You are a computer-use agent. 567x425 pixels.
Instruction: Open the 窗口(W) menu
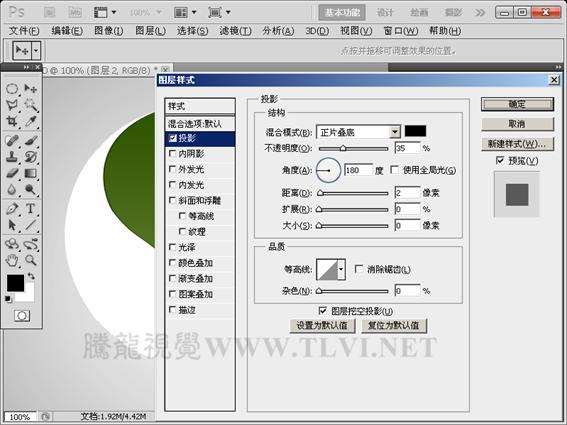point(401,31)
